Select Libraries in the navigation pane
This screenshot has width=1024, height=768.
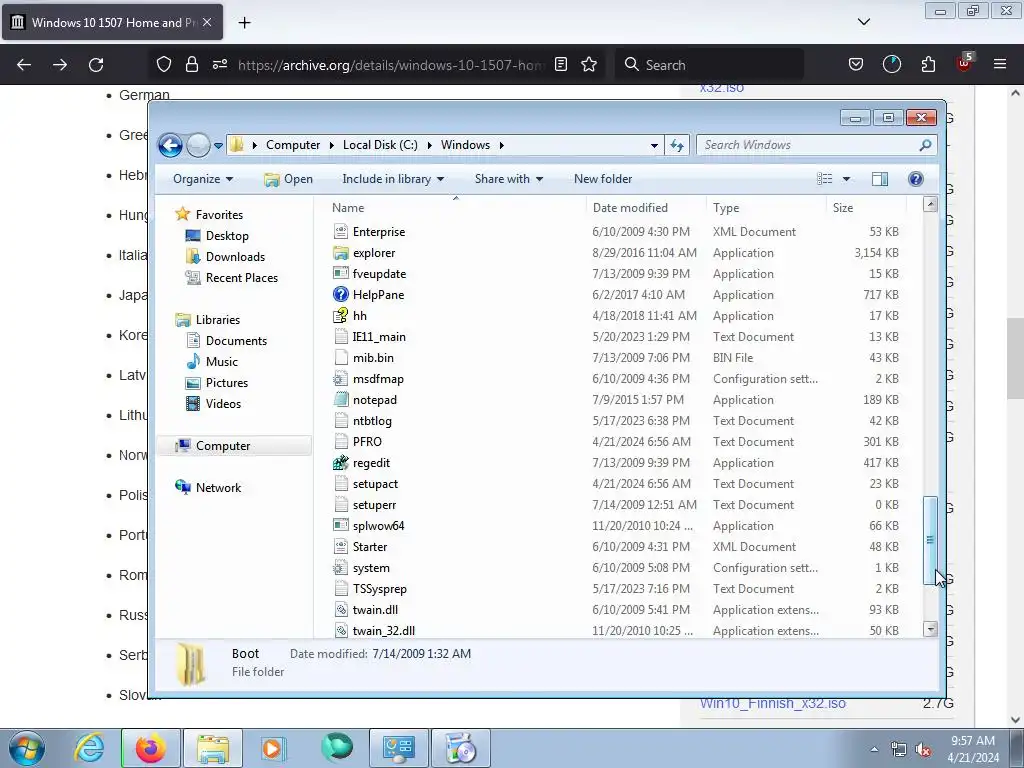tap(217, 320)
